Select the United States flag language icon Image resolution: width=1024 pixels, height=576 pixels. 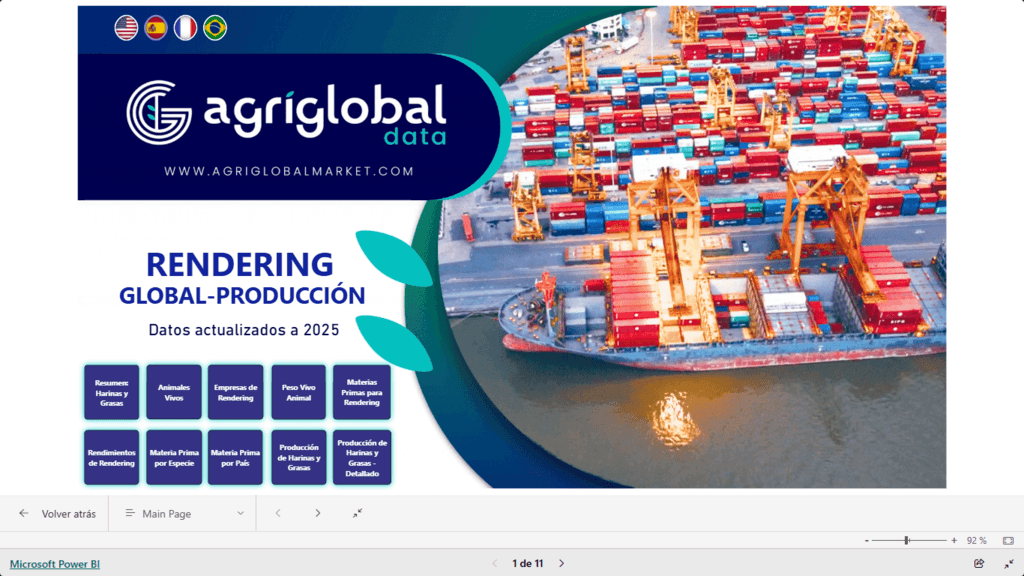click(126, 28)
